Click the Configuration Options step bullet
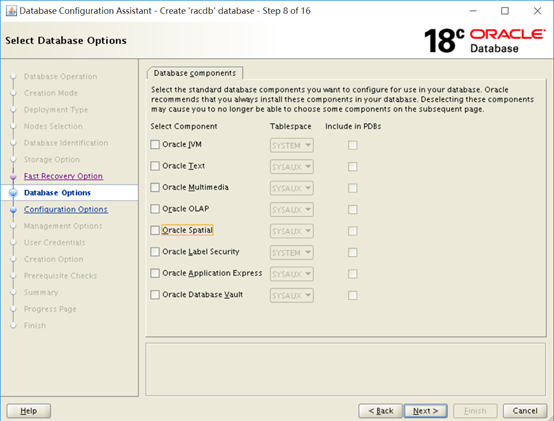This screenshot has width=554, height=421. click(x=13, y=209)
